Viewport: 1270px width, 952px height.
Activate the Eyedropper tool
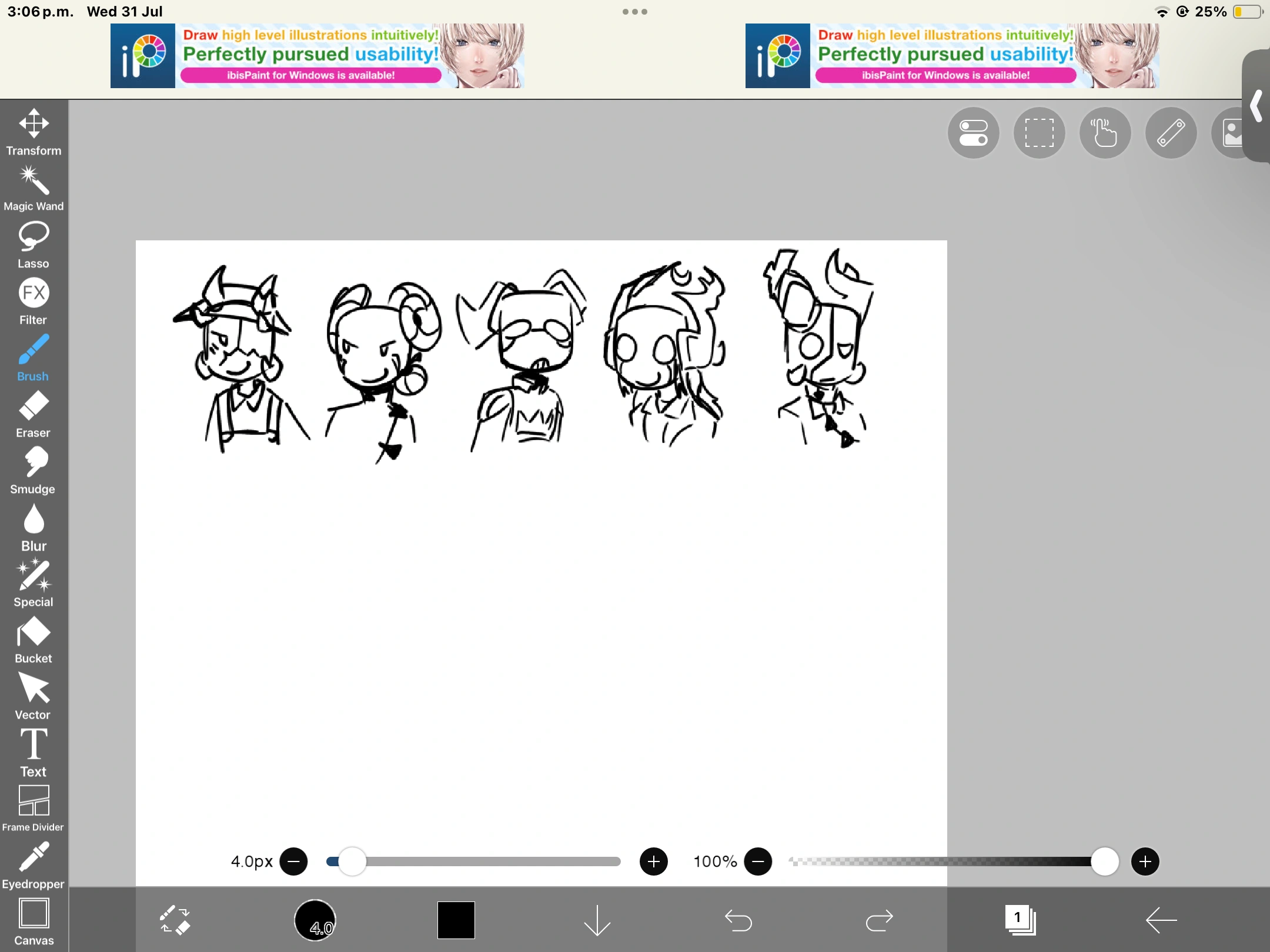(34, 865)
